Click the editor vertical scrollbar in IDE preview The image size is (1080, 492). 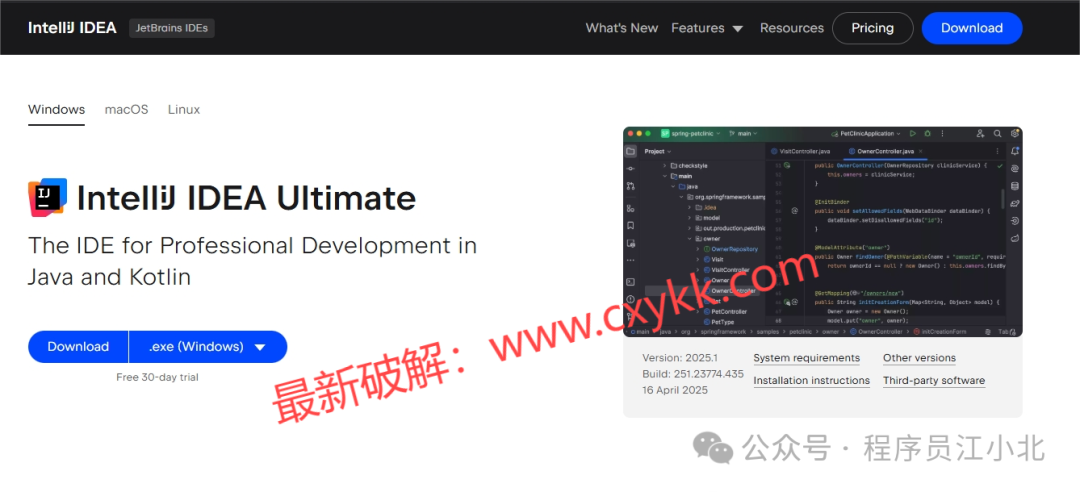coord(1003,198)
